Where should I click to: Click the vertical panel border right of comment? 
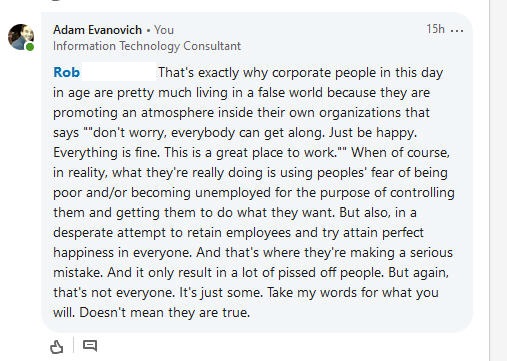[x=489, y=180]
